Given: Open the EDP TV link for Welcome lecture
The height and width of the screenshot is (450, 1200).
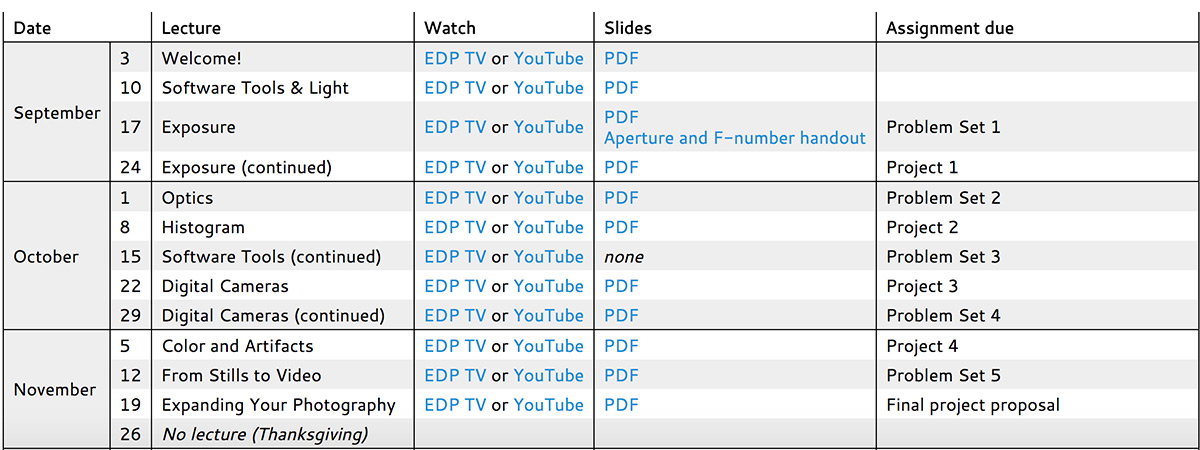Looking at the screenshot, I should coord(455,58).
